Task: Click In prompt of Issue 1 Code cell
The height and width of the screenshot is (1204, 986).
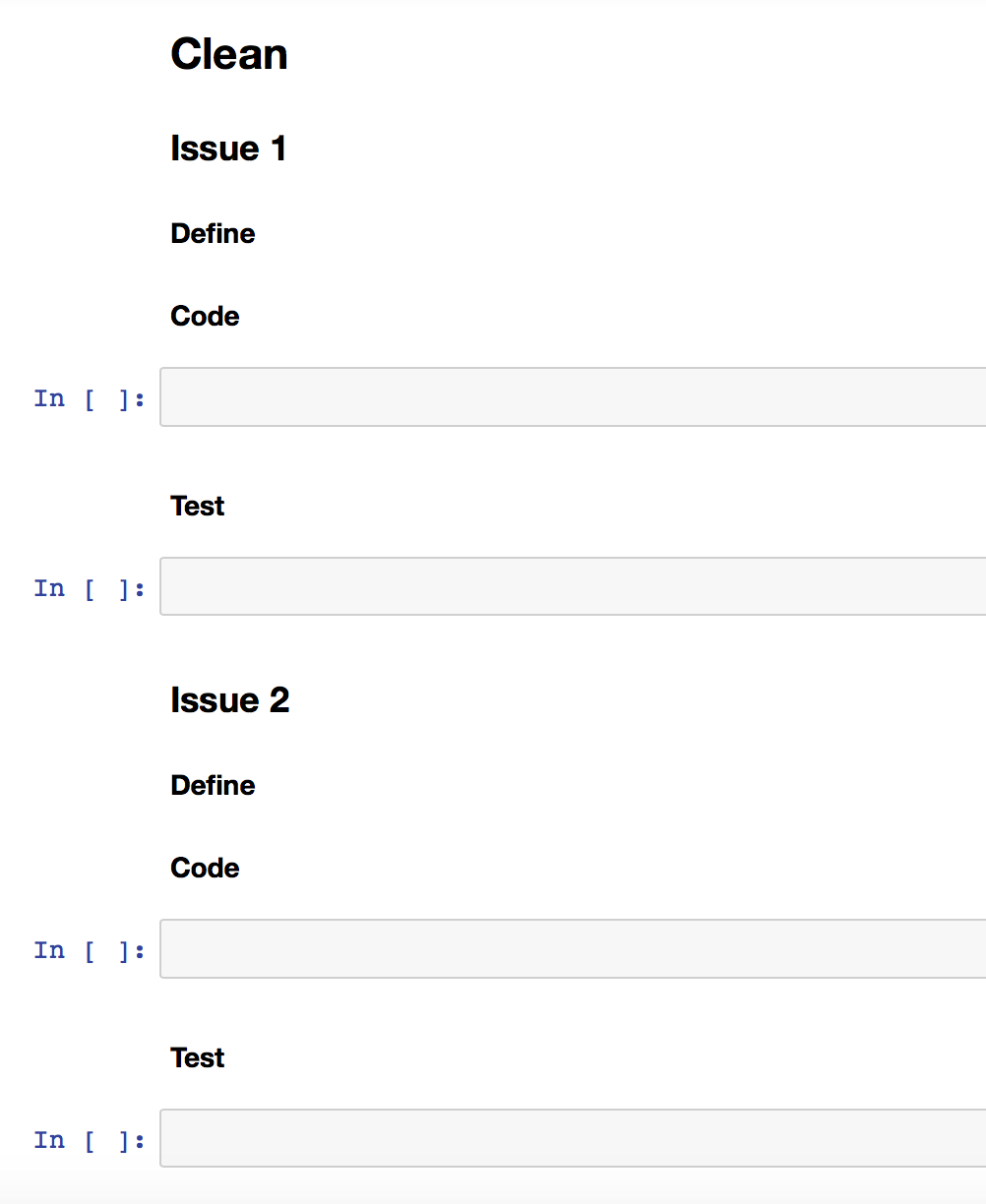Action: pyautogui.click(x=90, y=398)
